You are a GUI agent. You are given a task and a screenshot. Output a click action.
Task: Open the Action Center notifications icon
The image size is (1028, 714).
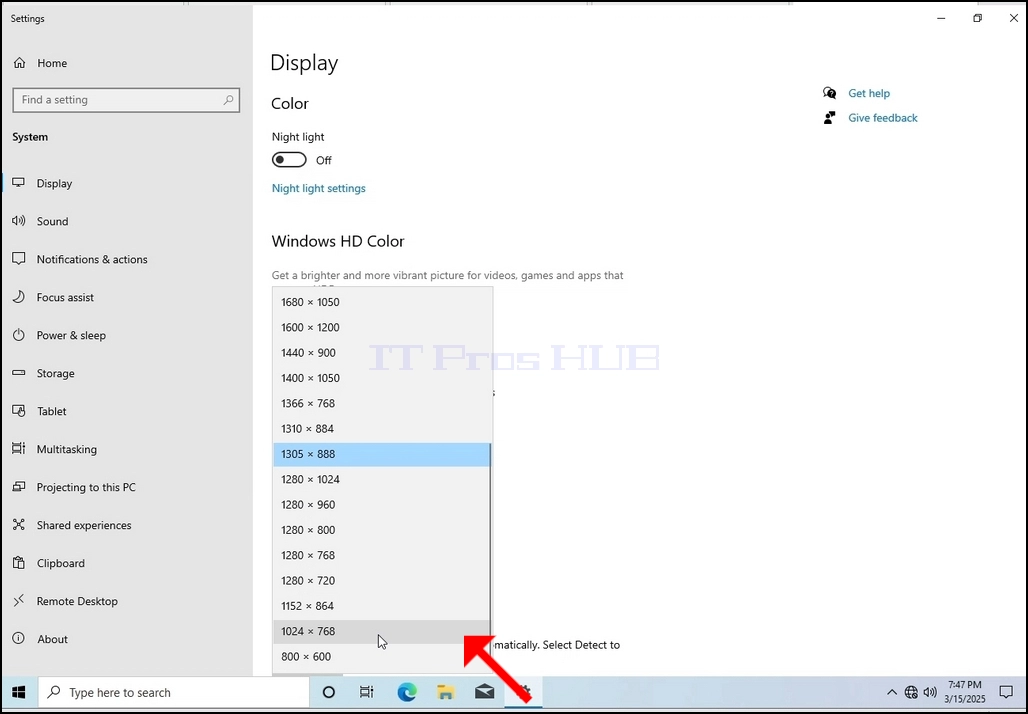[1006, 692]
